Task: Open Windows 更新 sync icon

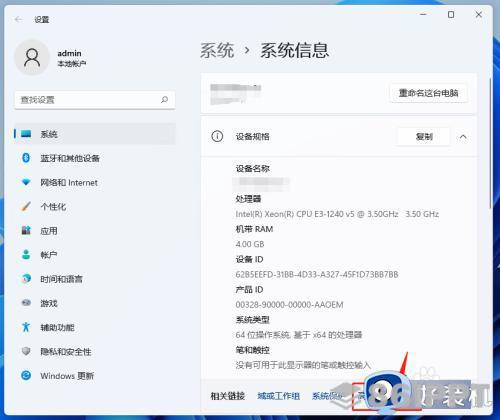Action: (x=26, y=376)
